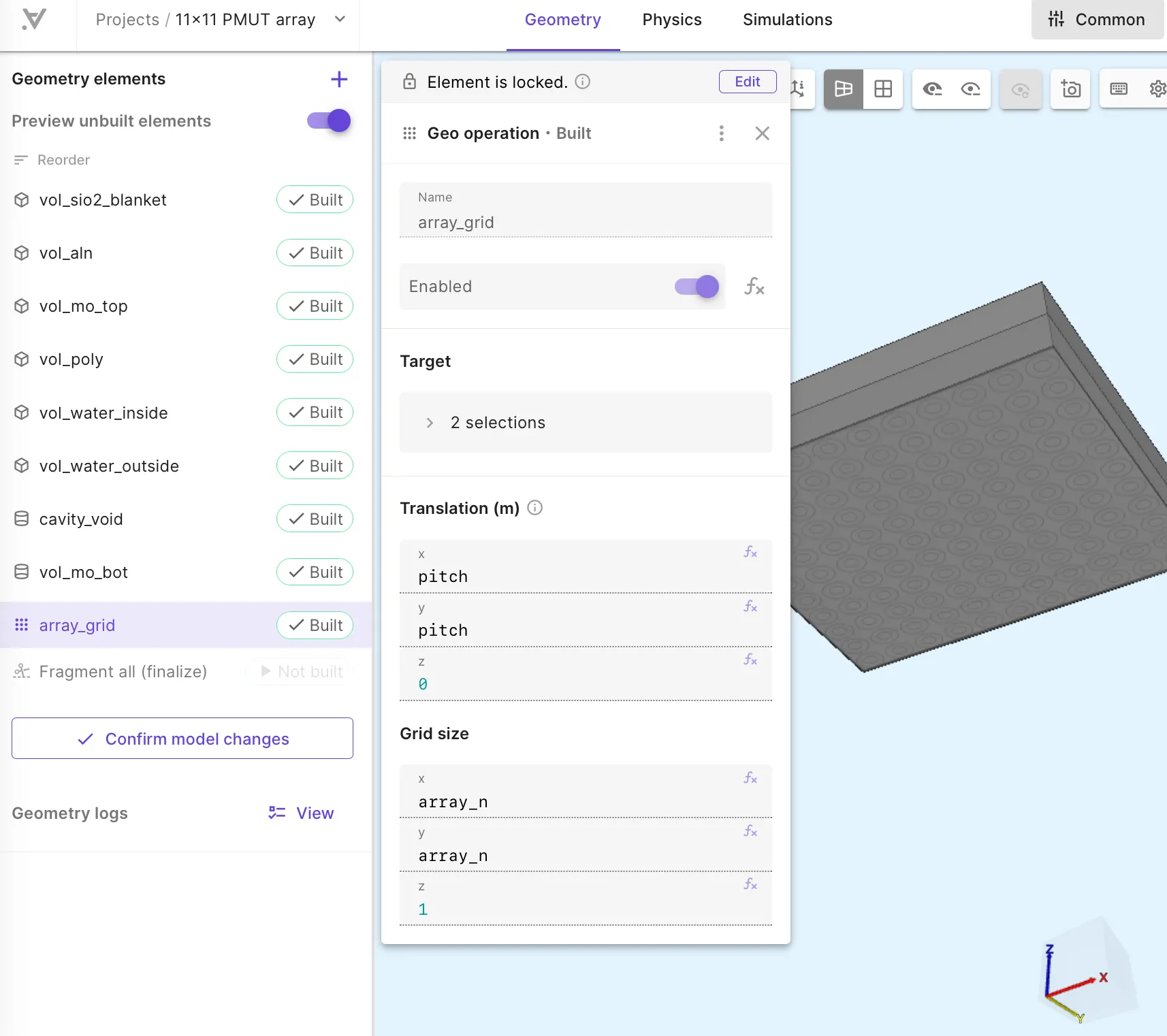Click the add camera snapshot icon
This screenshot has height=1036, width=1167.
[x=1070, y=89]
